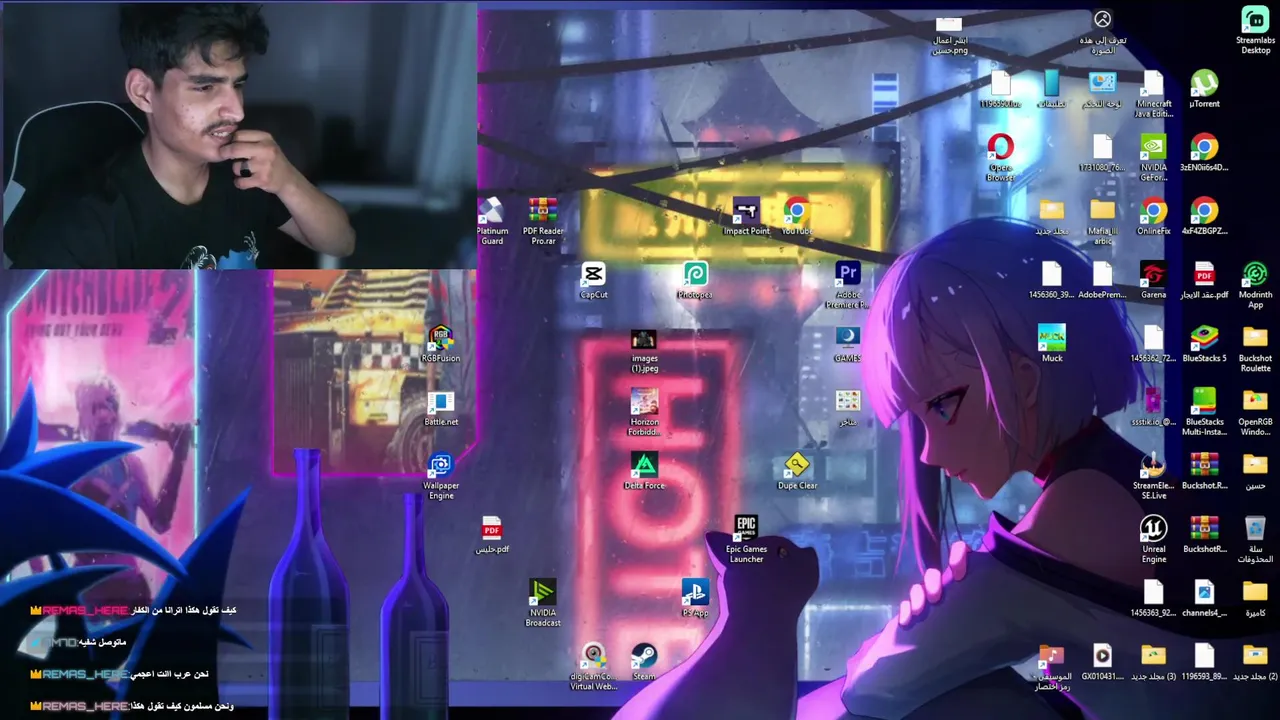Launch Dupe Clear
The image size is (1280, 720).
coord(797,471)
